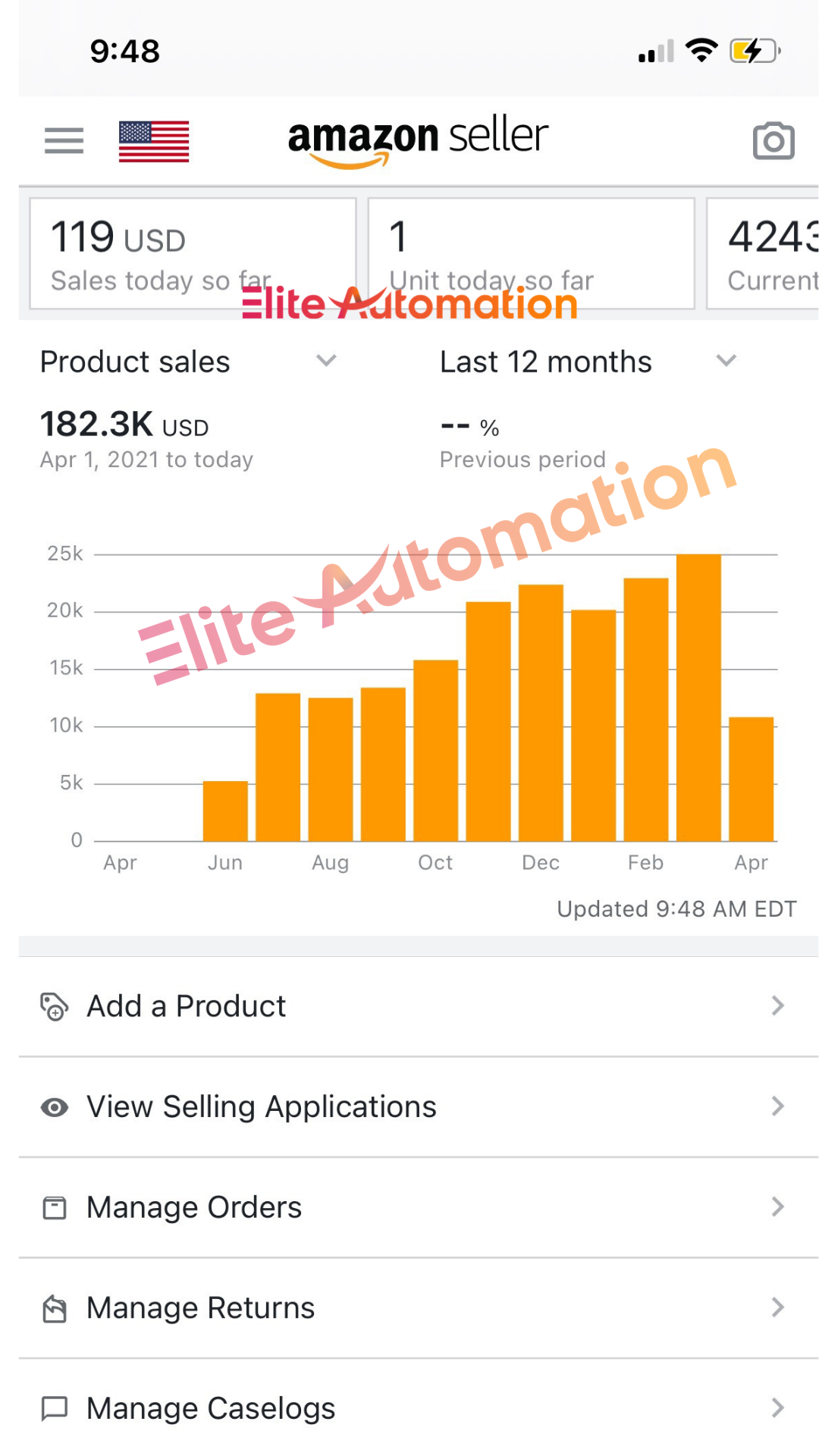Expand the Product sales metric dropdown
This screenshot has width=819, height=1456.
pyautogui.click(x=326, y=361)
